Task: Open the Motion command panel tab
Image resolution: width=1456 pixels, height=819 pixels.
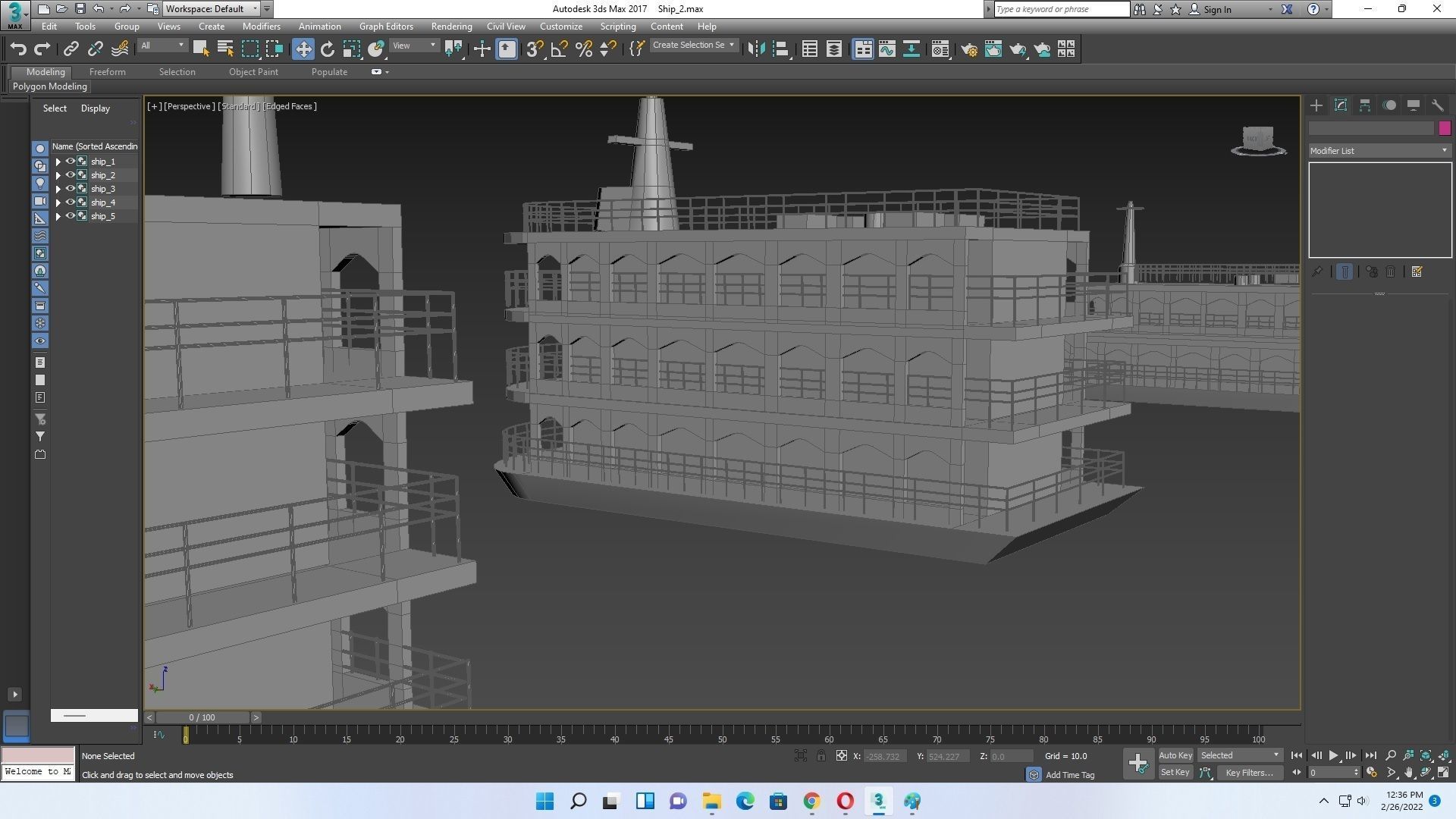Action: coord(1389,105)
